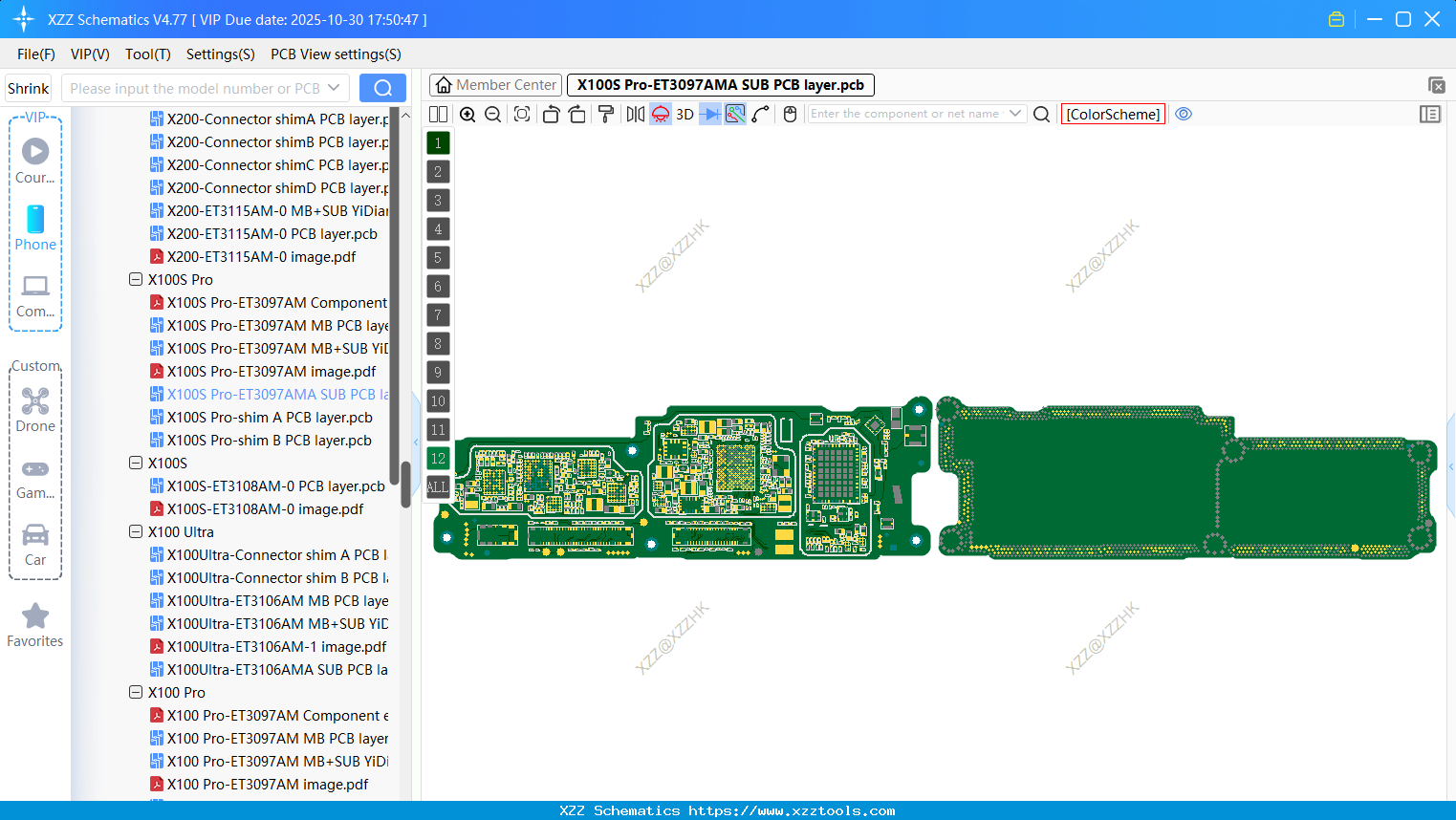Switch to the ALL layers view
The image size is (1456, 820).
coord(437,487)
